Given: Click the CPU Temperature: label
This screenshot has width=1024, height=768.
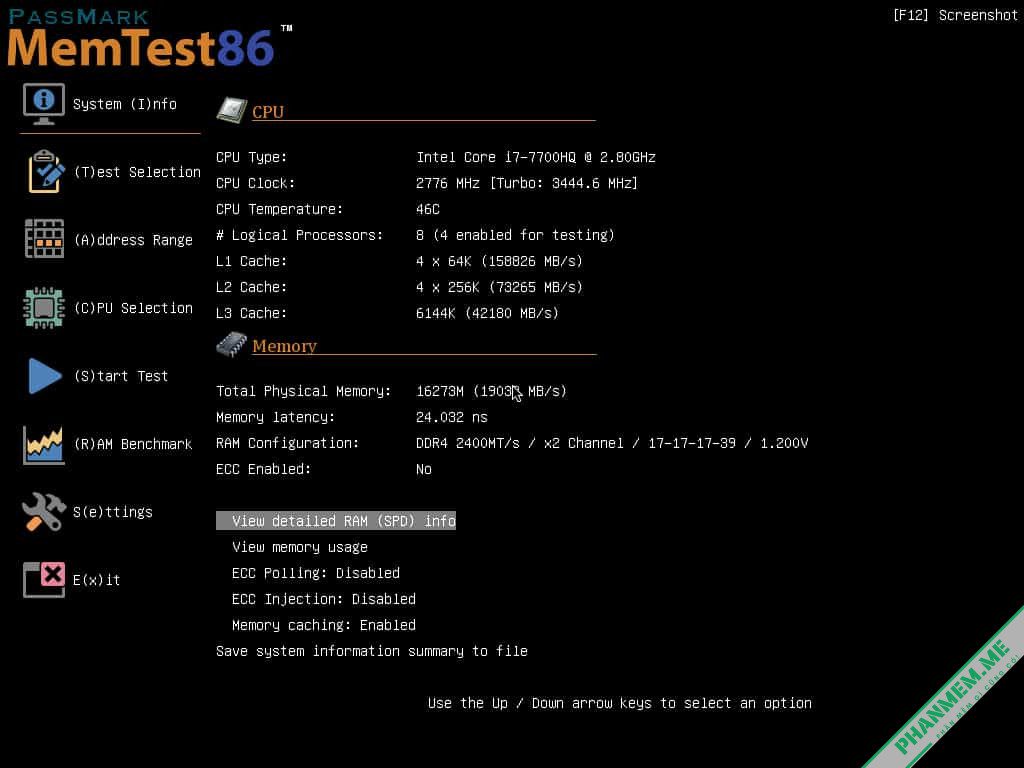Looking at the screenshot, I should (280, 209).
